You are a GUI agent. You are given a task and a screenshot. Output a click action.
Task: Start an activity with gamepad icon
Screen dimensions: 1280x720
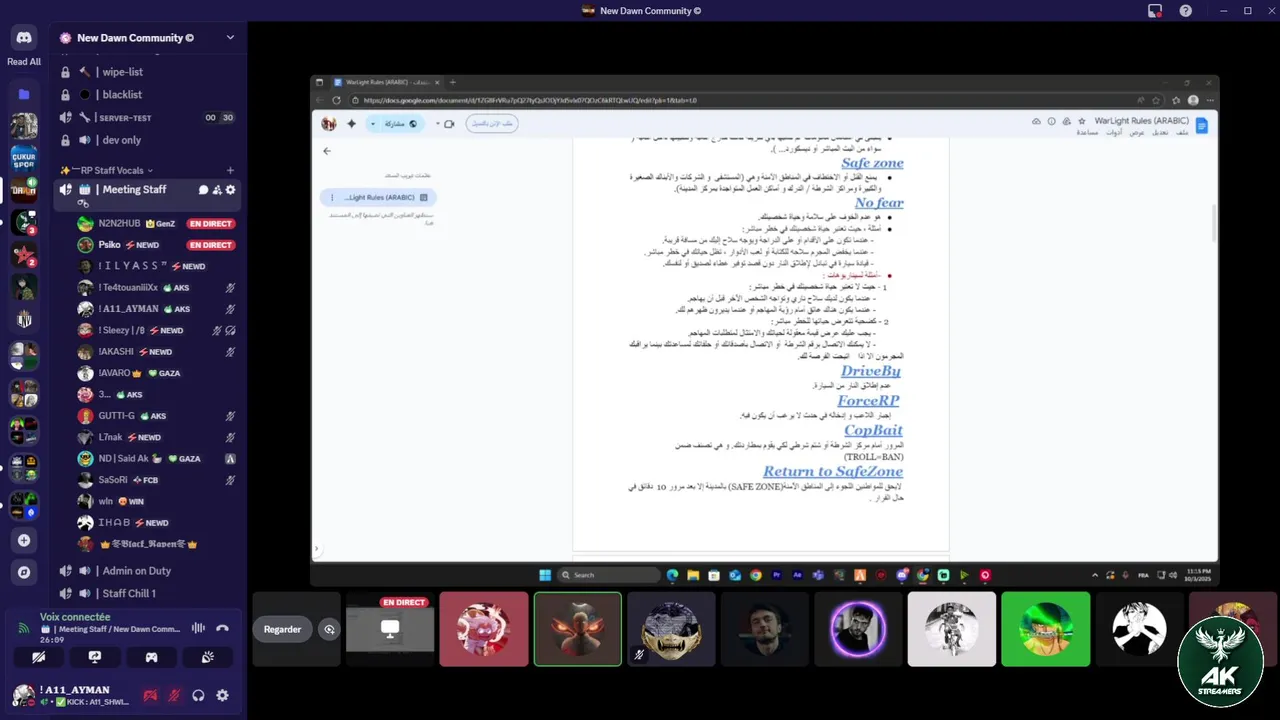click(x=151, y=657)
